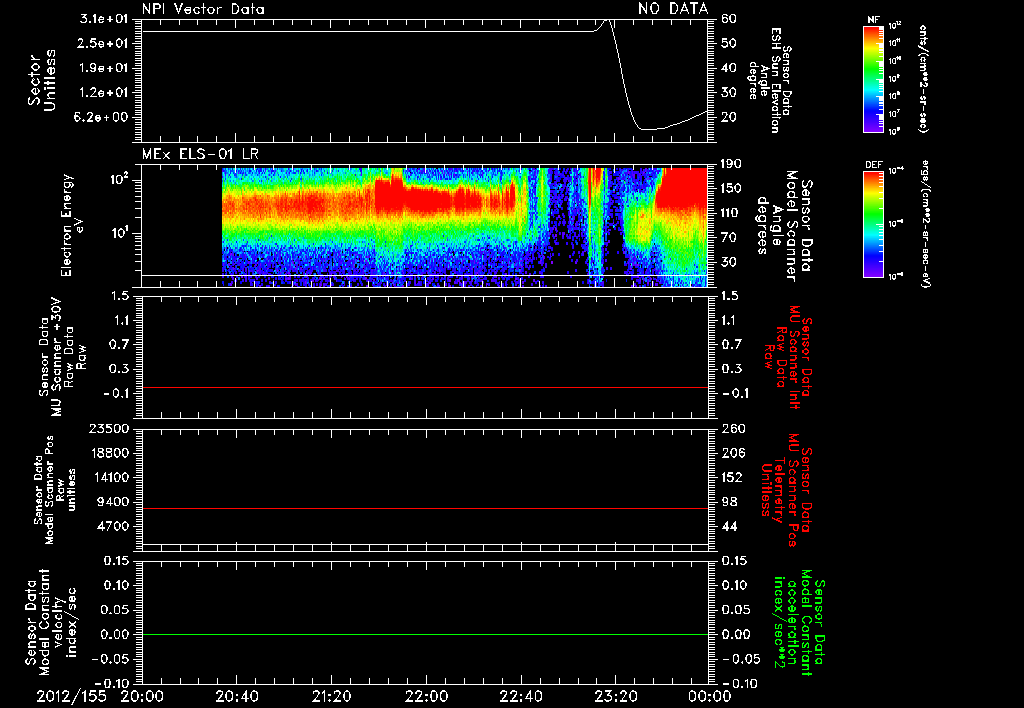This screenshot has height=708, width=1024.
Task: Click the '22:00' time axis label
Action: coord(427,697)
